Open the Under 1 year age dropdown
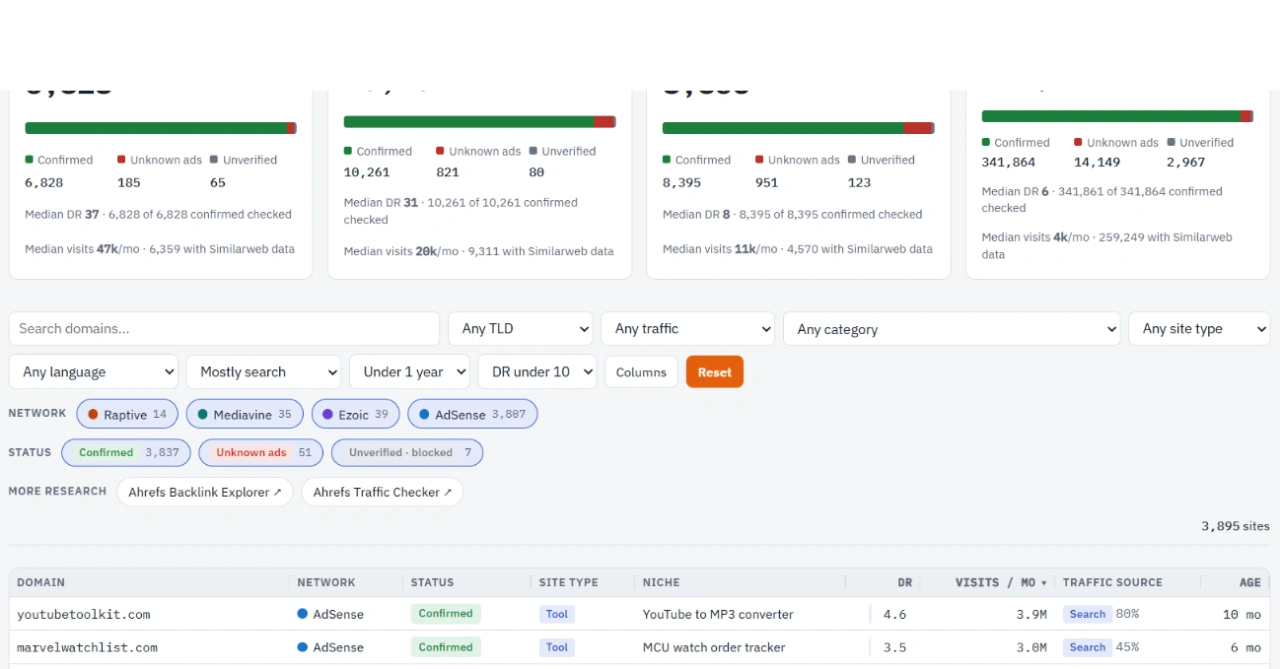This screenshot has width=1280, height=669. pyautogui.click(x=409, y=372)
